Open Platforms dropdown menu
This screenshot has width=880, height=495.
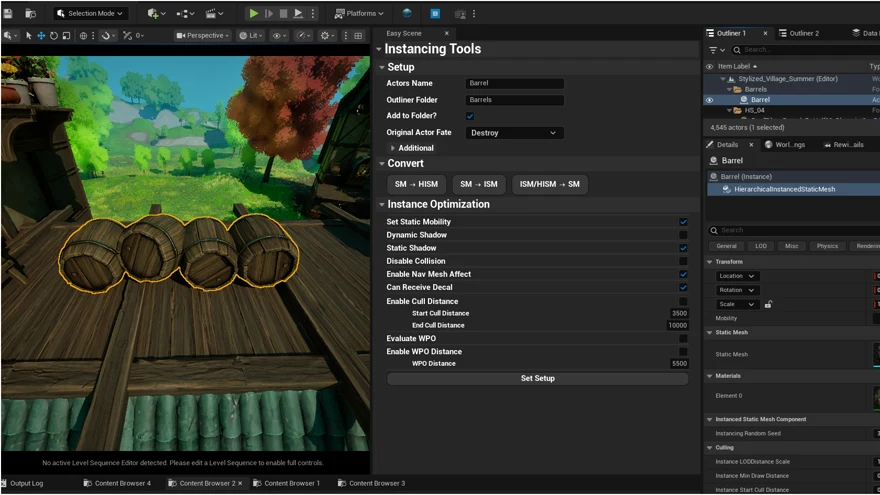tap(359, 13)
